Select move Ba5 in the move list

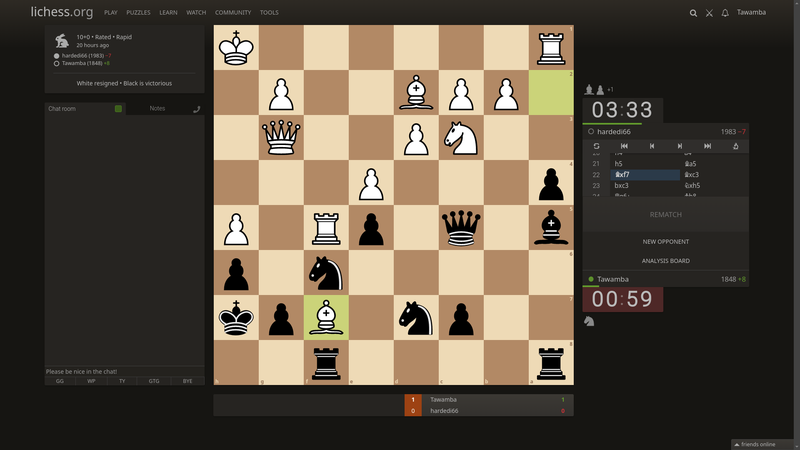click(x=714, y=164)
